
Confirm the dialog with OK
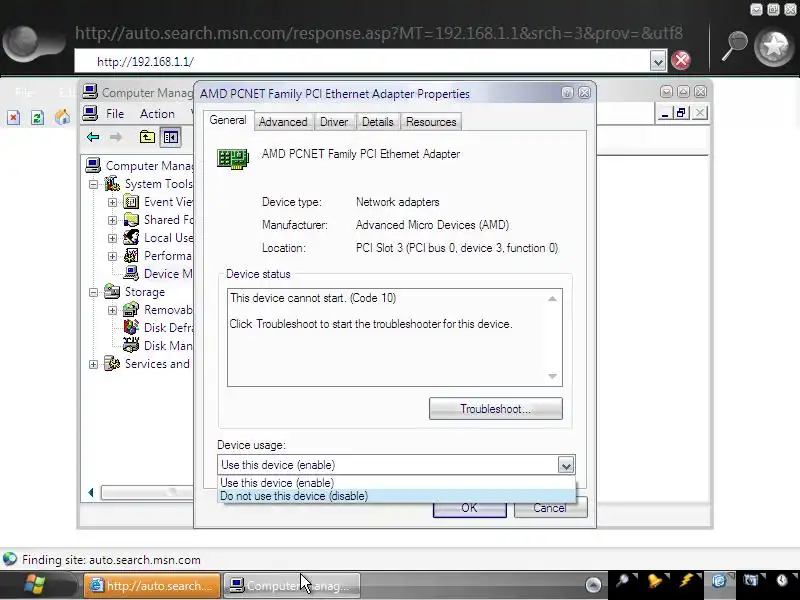469,508
